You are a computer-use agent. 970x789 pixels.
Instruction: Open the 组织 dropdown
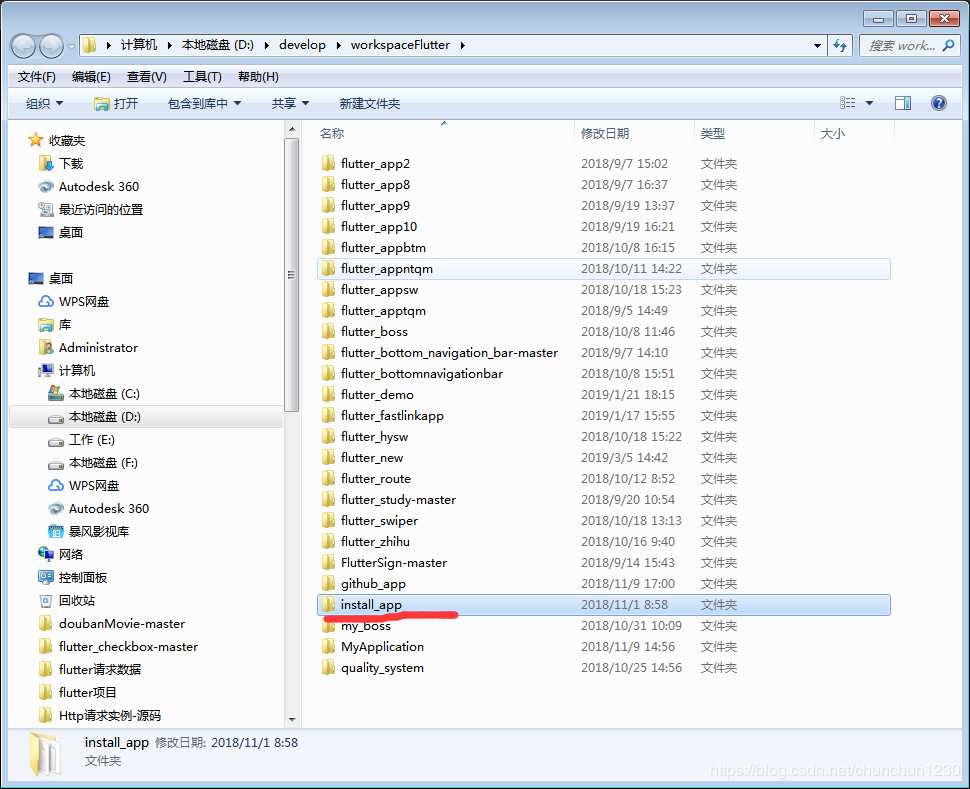44,103
